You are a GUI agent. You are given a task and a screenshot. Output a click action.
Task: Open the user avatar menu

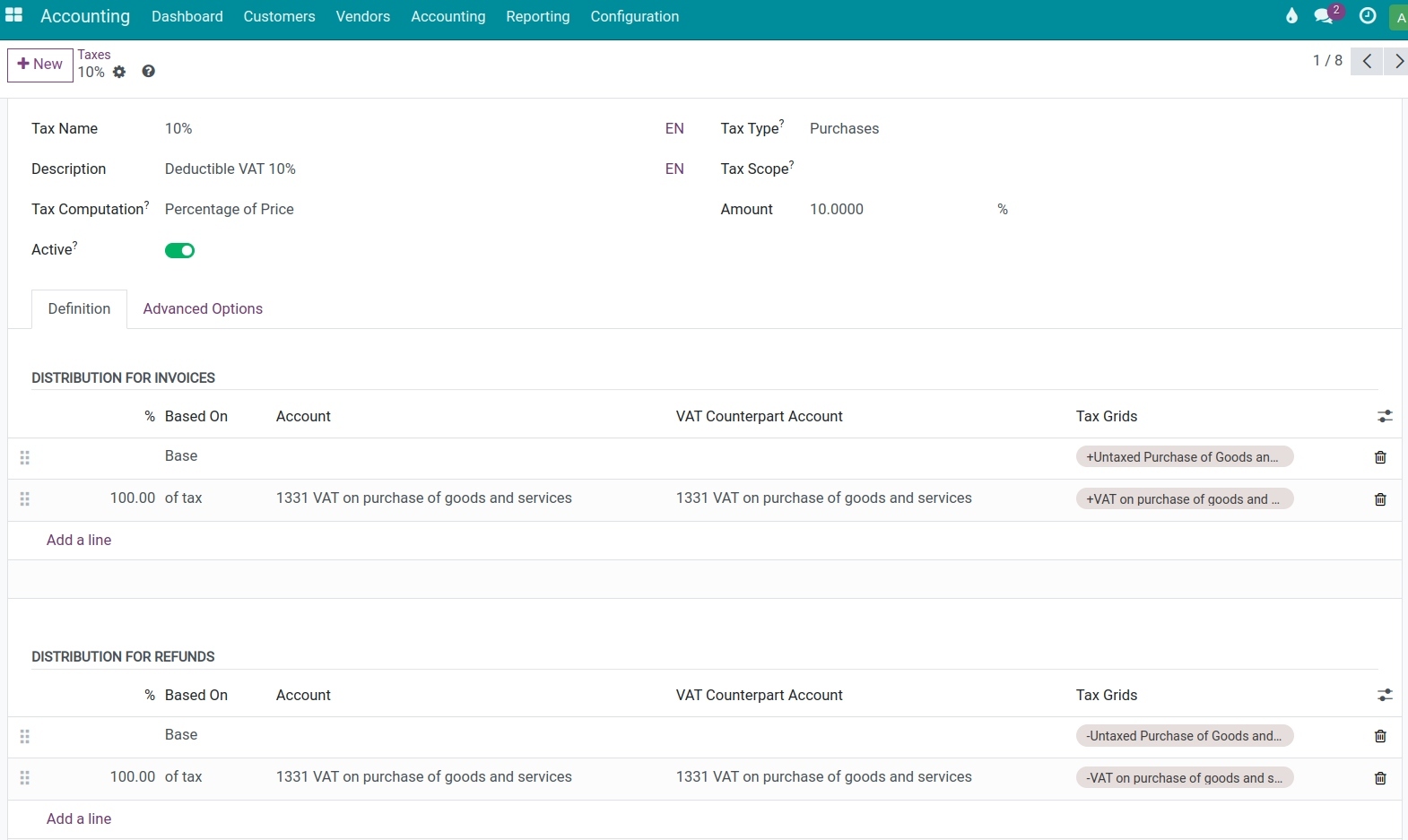pos(1400,17)
